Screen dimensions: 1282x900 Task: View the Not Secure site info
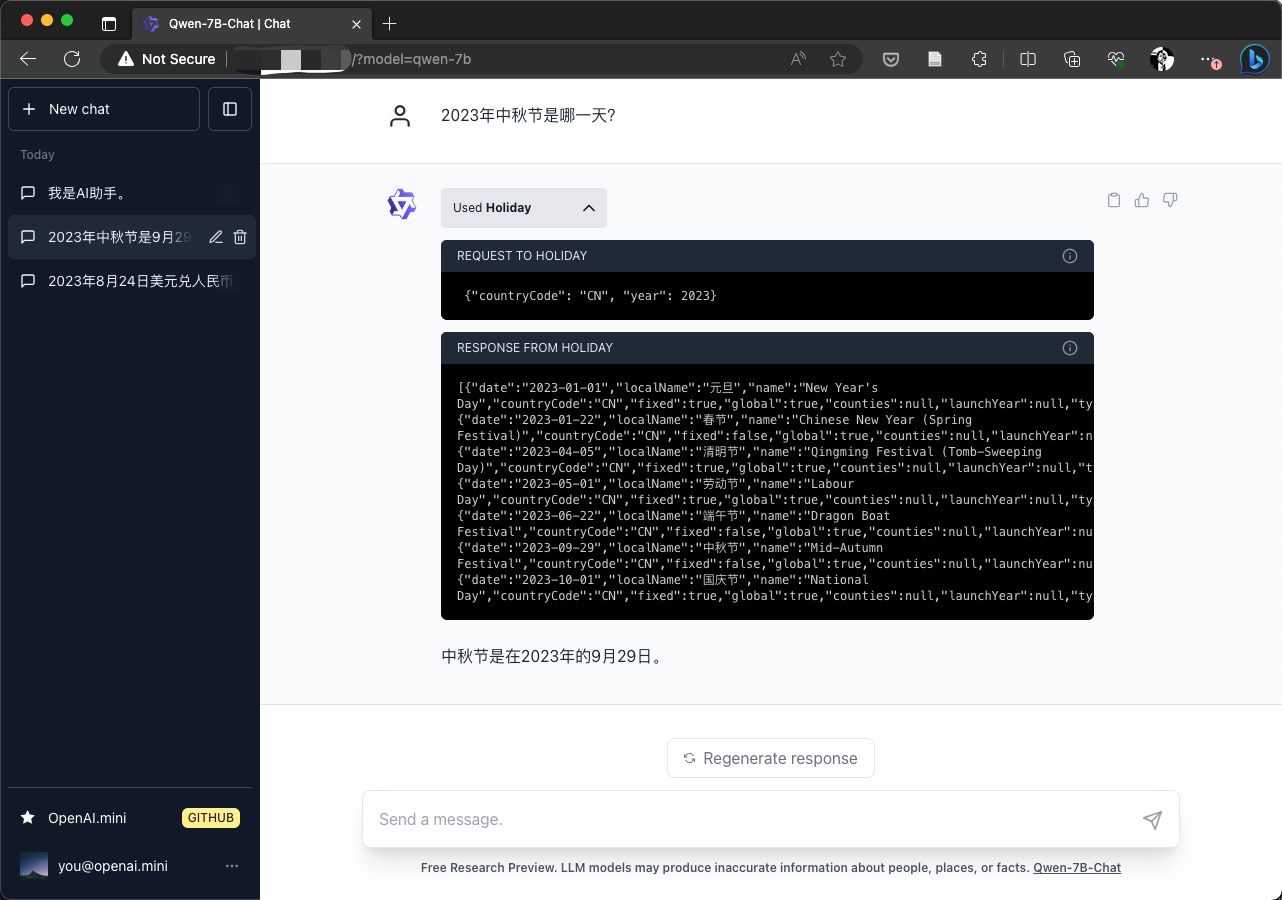[x=166, y=59]
